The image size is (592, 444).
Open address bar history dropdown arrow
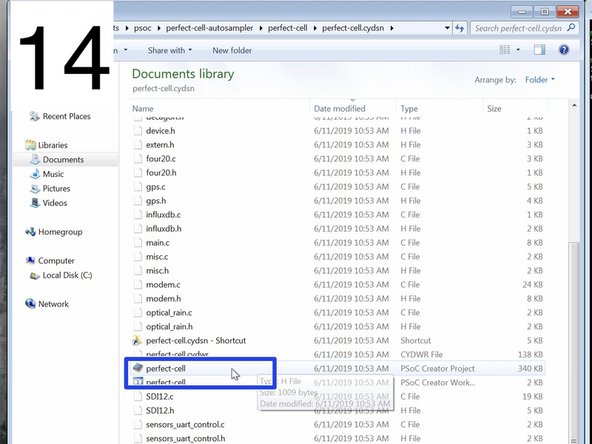tap(447, 28)
